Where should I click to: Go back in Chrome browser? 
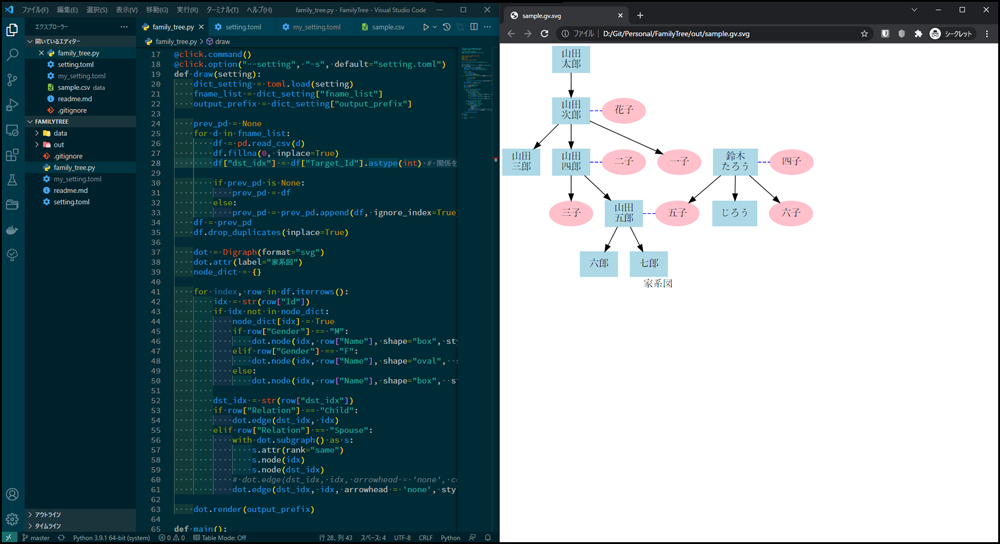tap(511, 34)
